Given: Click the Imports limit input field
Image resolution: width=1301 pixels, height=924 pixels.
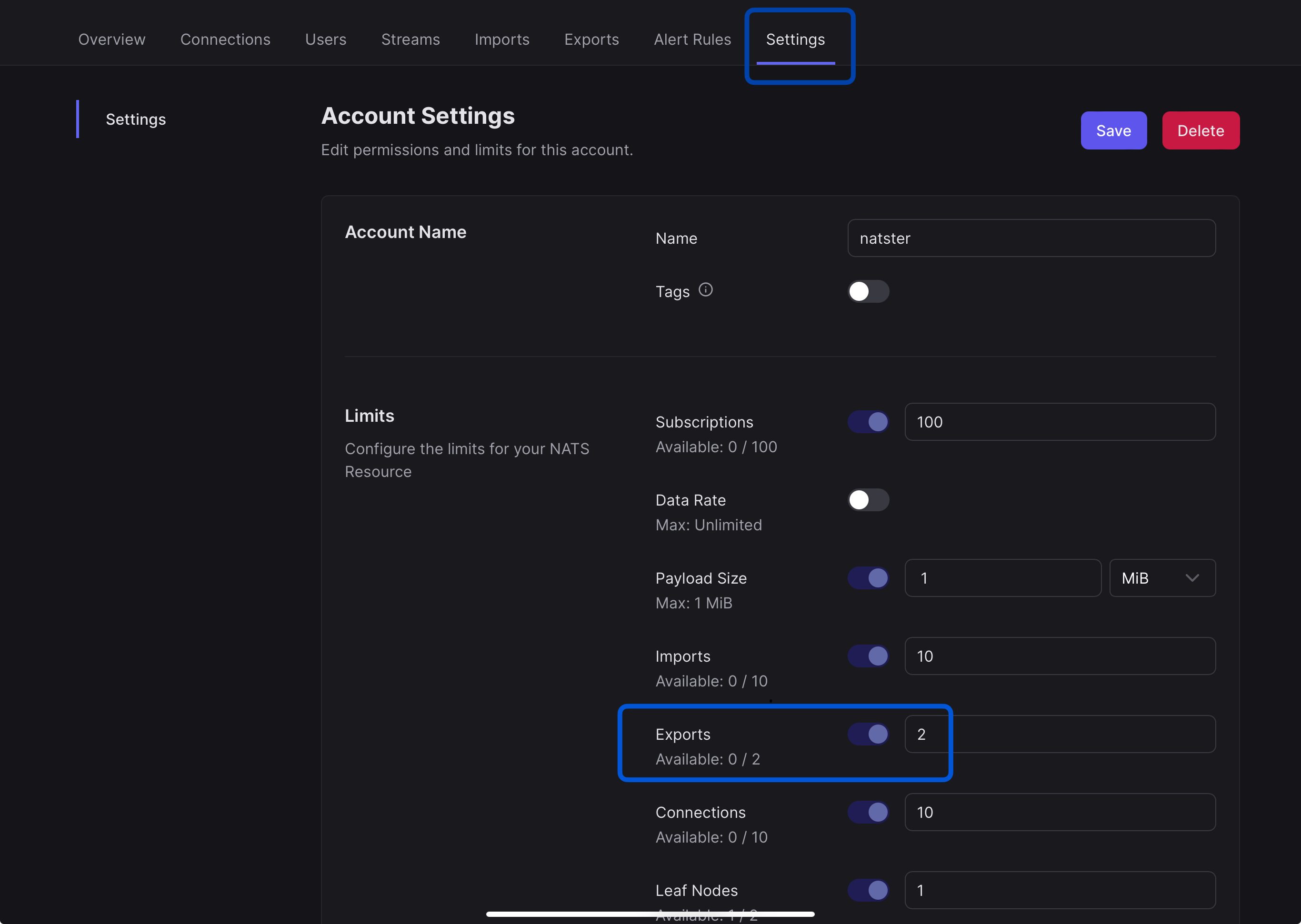Looking at the screenshot, I should [1060, 656].
